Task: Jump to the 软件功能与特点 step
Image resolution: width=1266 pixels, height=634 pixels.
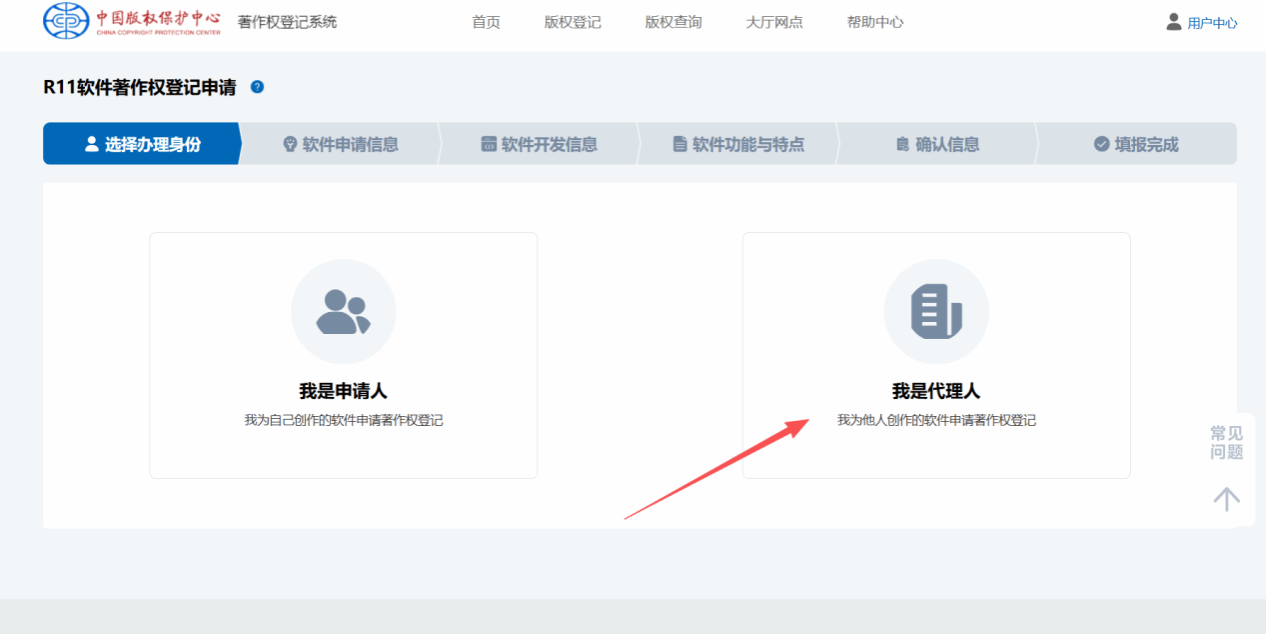Action: pos(737,144)
